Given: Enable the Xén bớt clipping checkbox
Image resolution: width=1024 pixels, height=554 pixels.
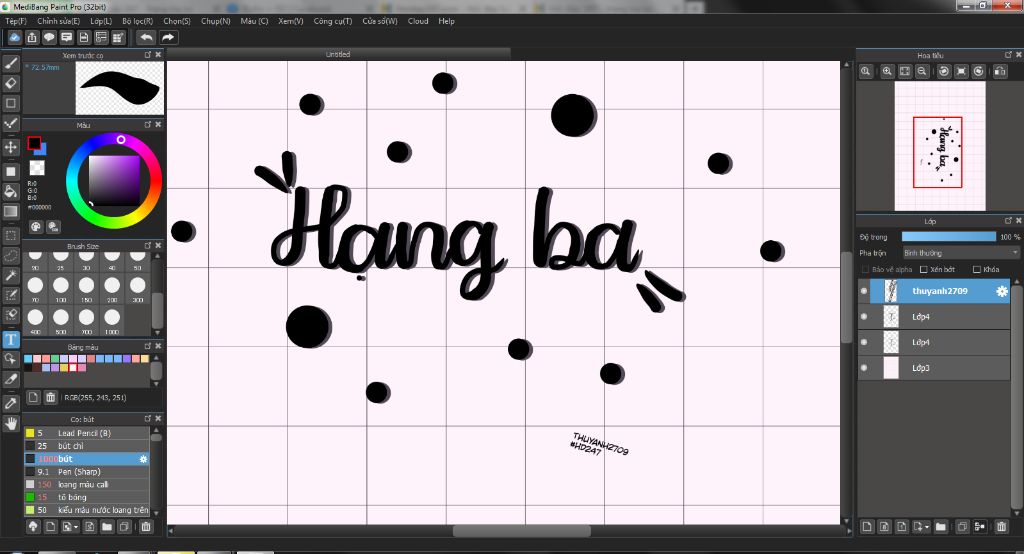Looking at the screenshot, I should pos(923,269).
